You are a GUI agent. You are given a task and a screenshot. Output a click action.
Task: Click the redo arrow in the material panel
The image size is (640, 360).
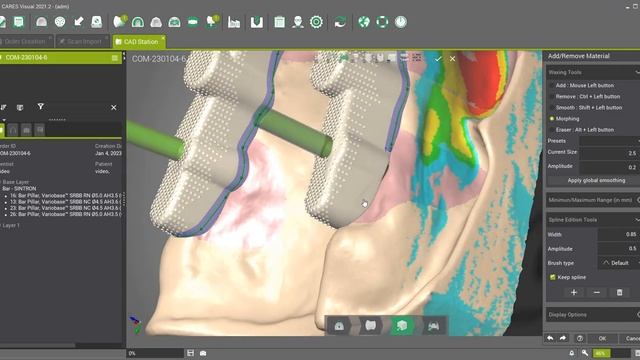tap(563, 338)
